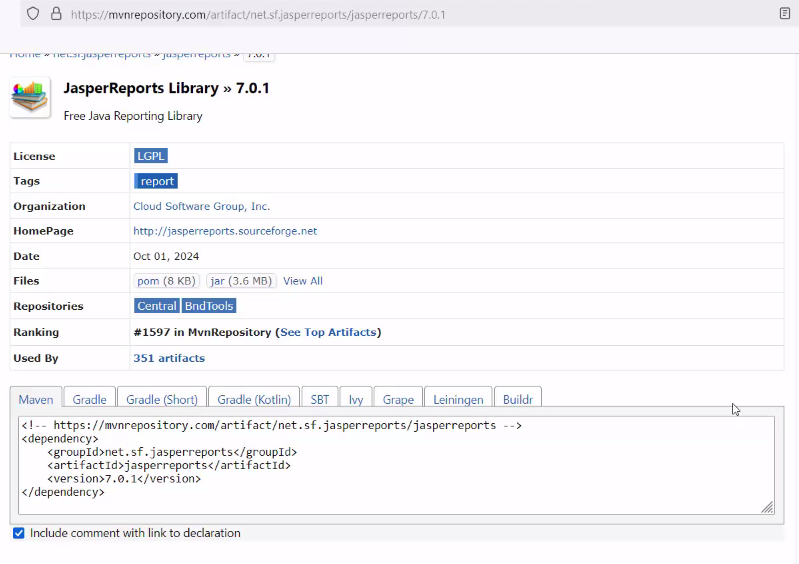The height and width of the screenshot is (564, 799).
Task: Download the jar (3.6 MB) file
Action: click(241, 281)
